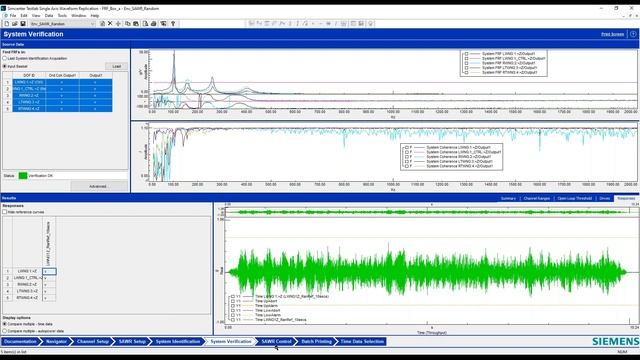This screenshot has height=360, width=640.
Task: Go to the SAWR Control workflow step
Action: 277,342
